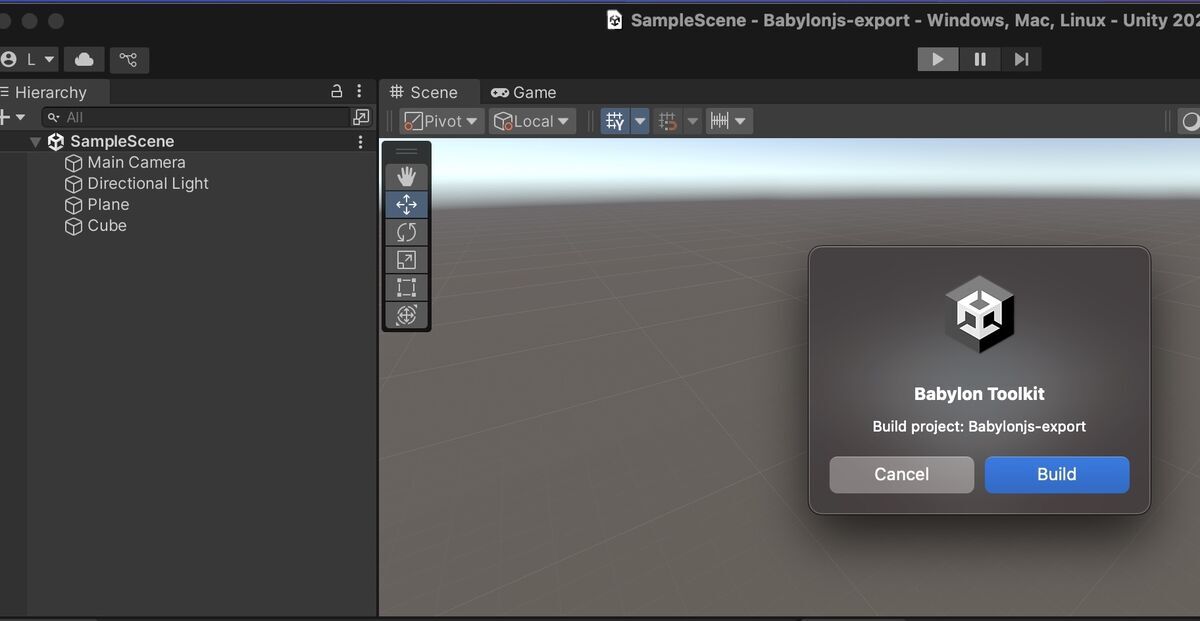This screenshot has width=1200, height=621.
Task: Select Directional Light in Hierarchy
Action: (x=148, y=183)
